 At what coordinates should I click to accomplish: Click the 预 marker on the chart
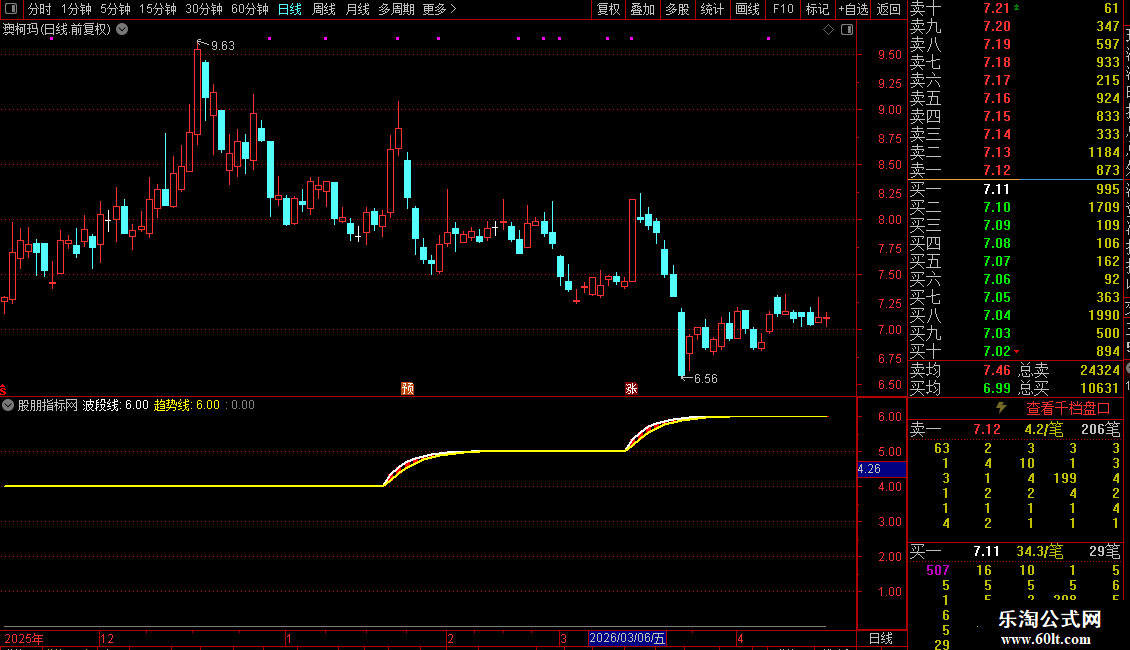pos(407,388)
